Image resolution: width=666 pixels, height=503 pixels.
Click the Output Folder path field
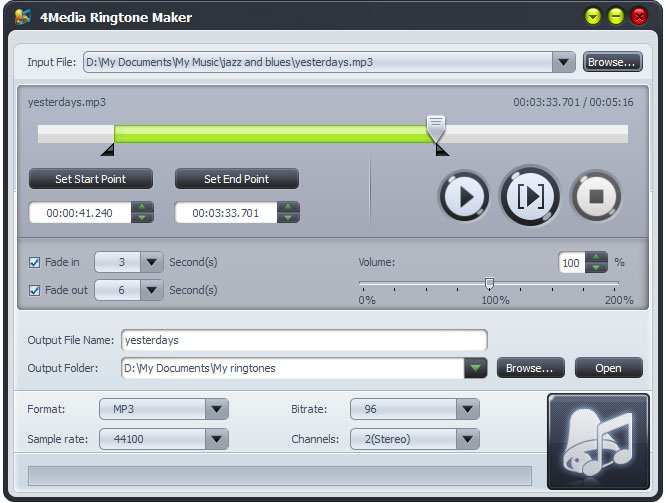click(x=293, y=368)
